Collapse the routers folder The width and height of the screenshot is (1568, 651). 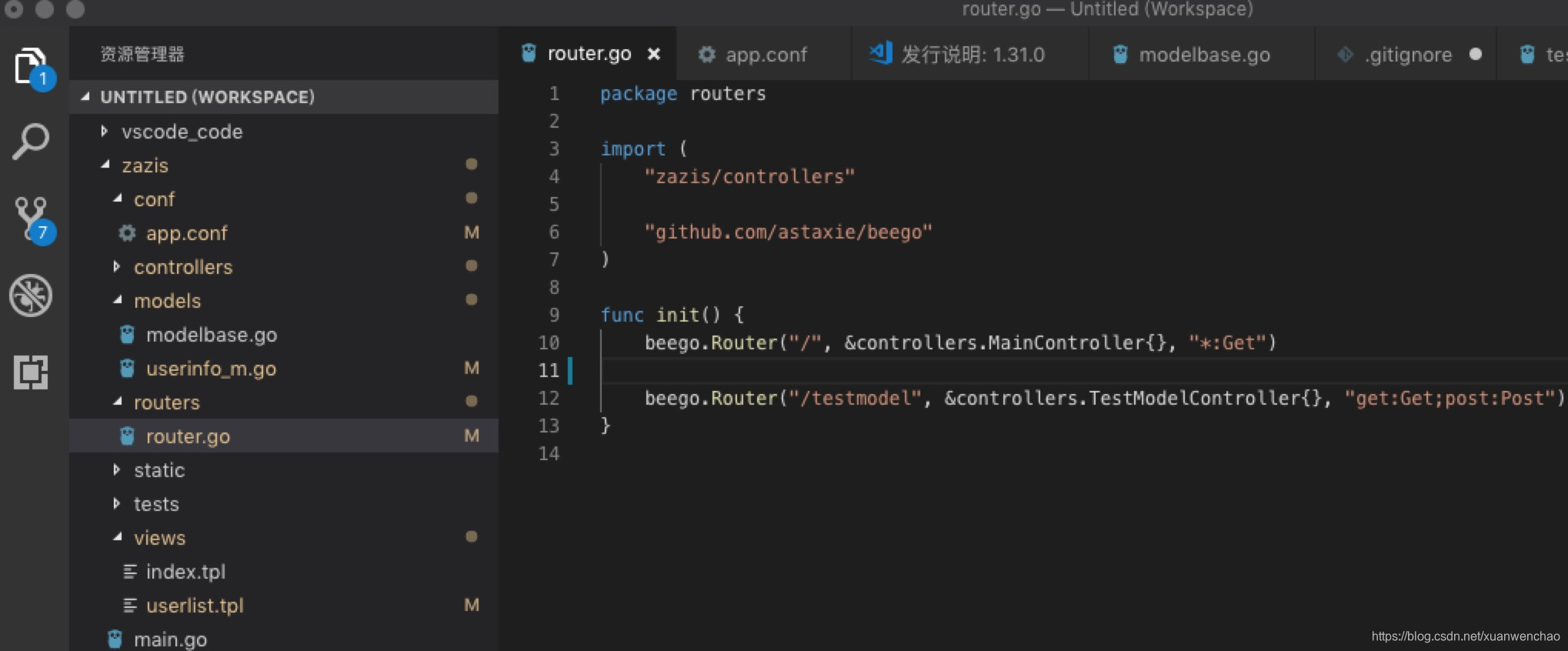(x=117, y=402)
